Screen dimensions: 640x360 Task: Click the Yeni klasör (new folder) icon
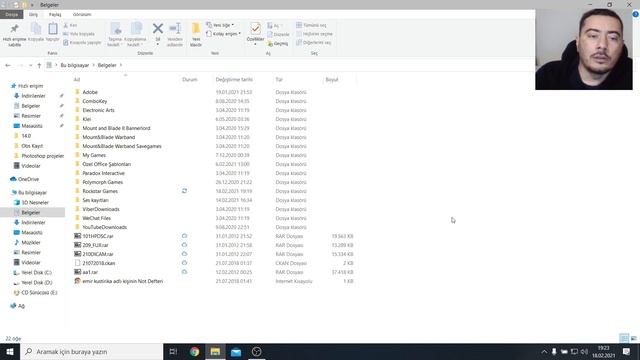click(196, 29)
